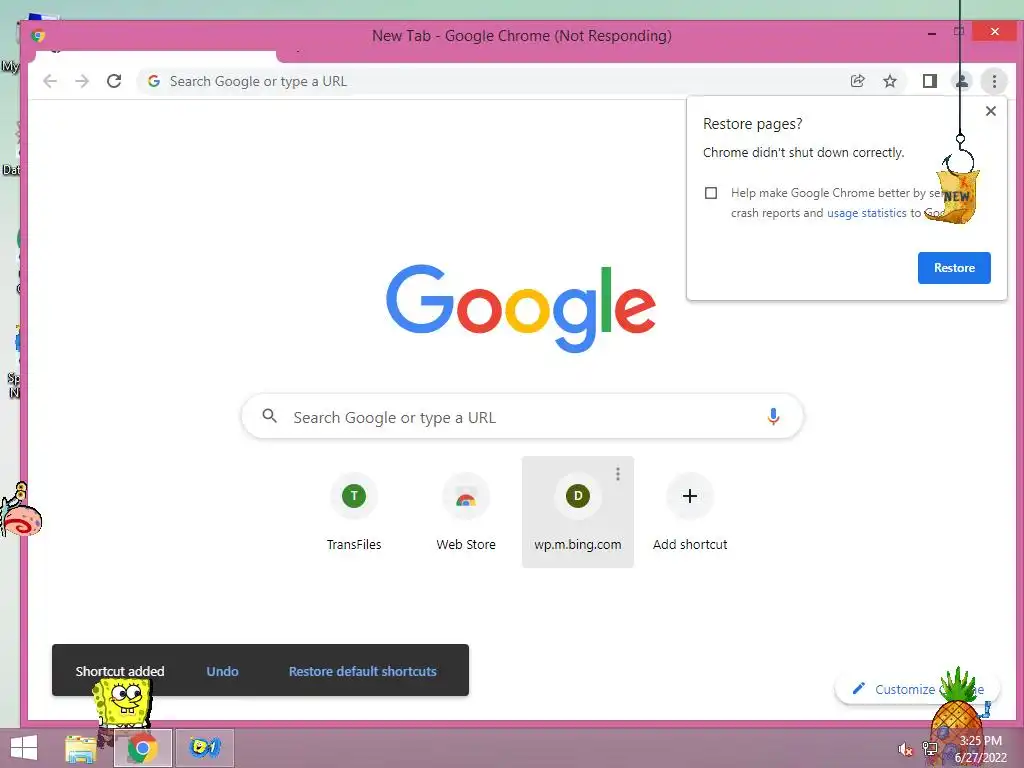
Task: Open File Explorer from taskbar
Action: tap(81, 748)
